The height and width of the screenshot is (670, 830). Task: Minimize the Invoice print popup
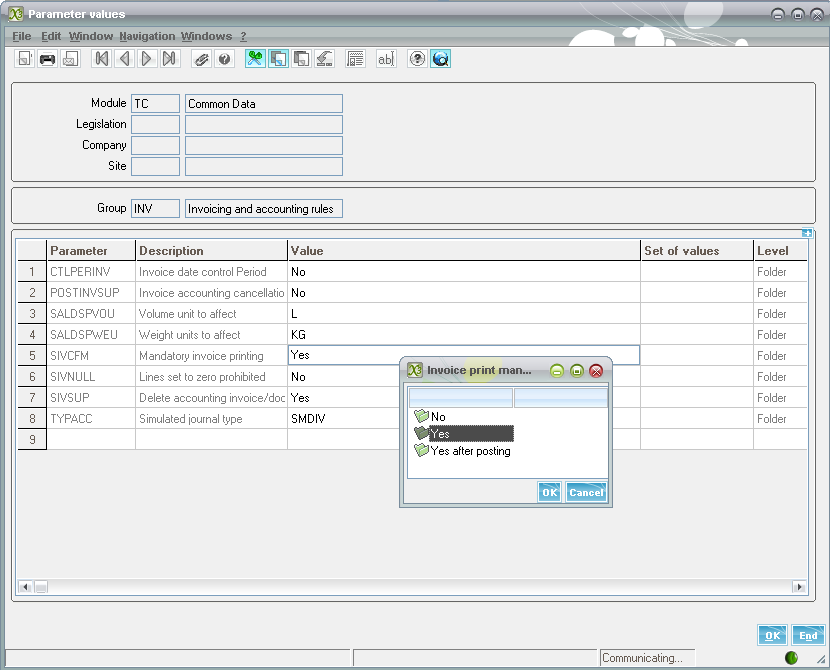pos(557,371)
